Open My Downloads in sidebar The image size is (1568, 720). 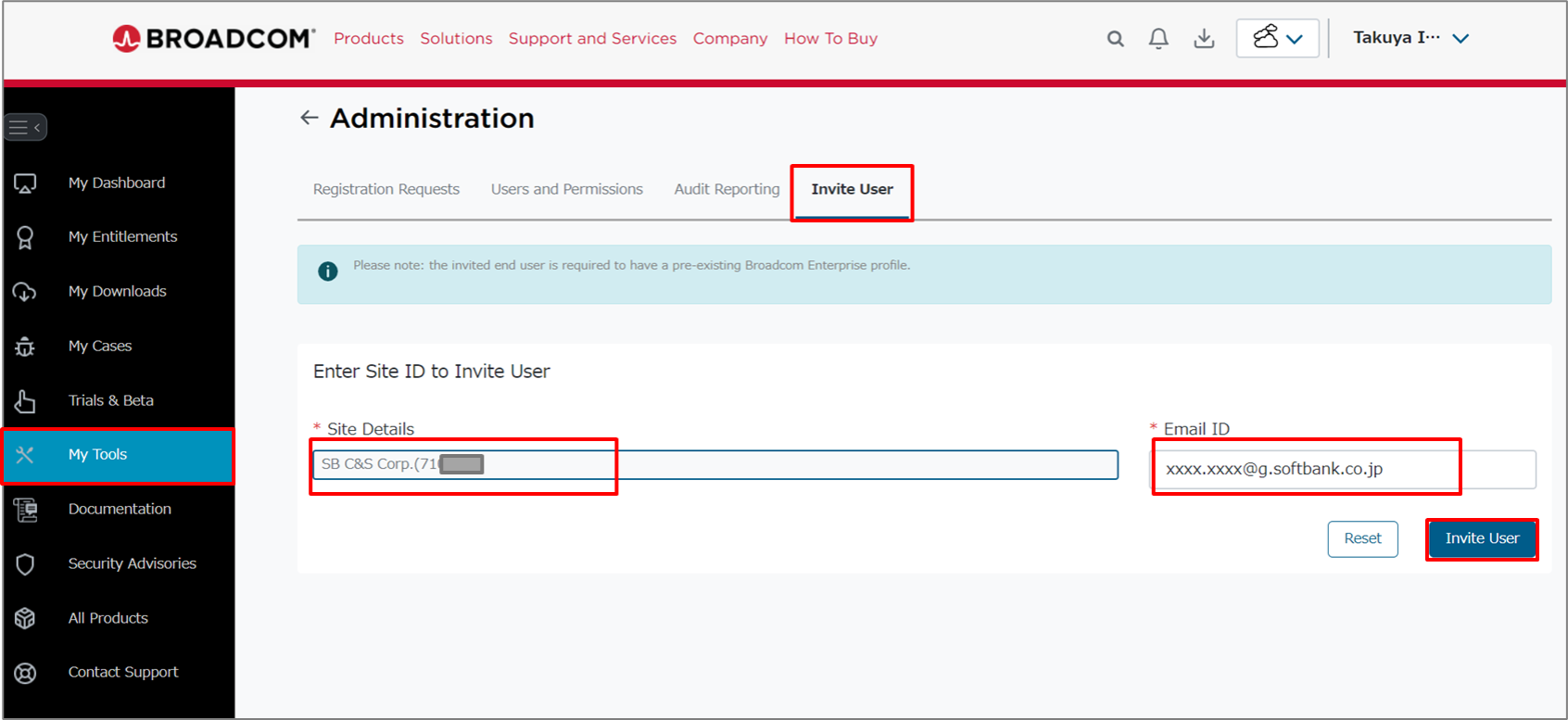click(118, 292)
